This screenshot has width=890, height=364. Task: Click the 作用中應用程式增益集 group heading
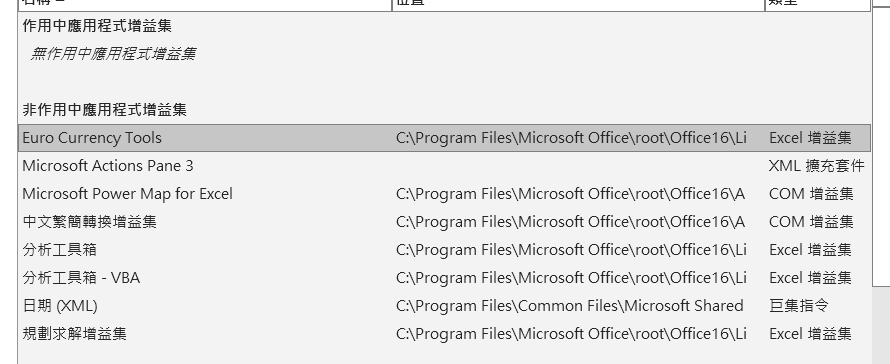[x=97, y=26]
